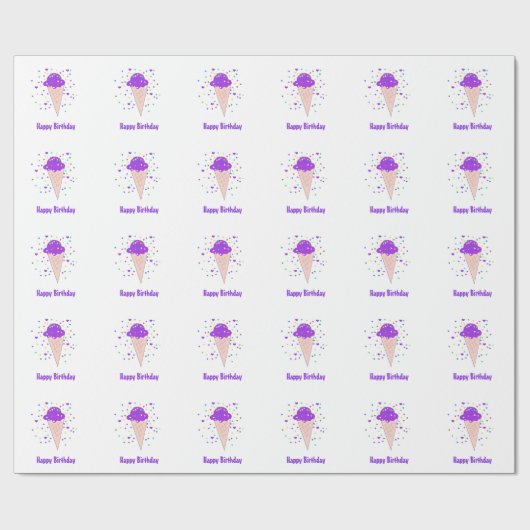Select 'Happy Birthday' text in third row, fourth column

[306, 293]
